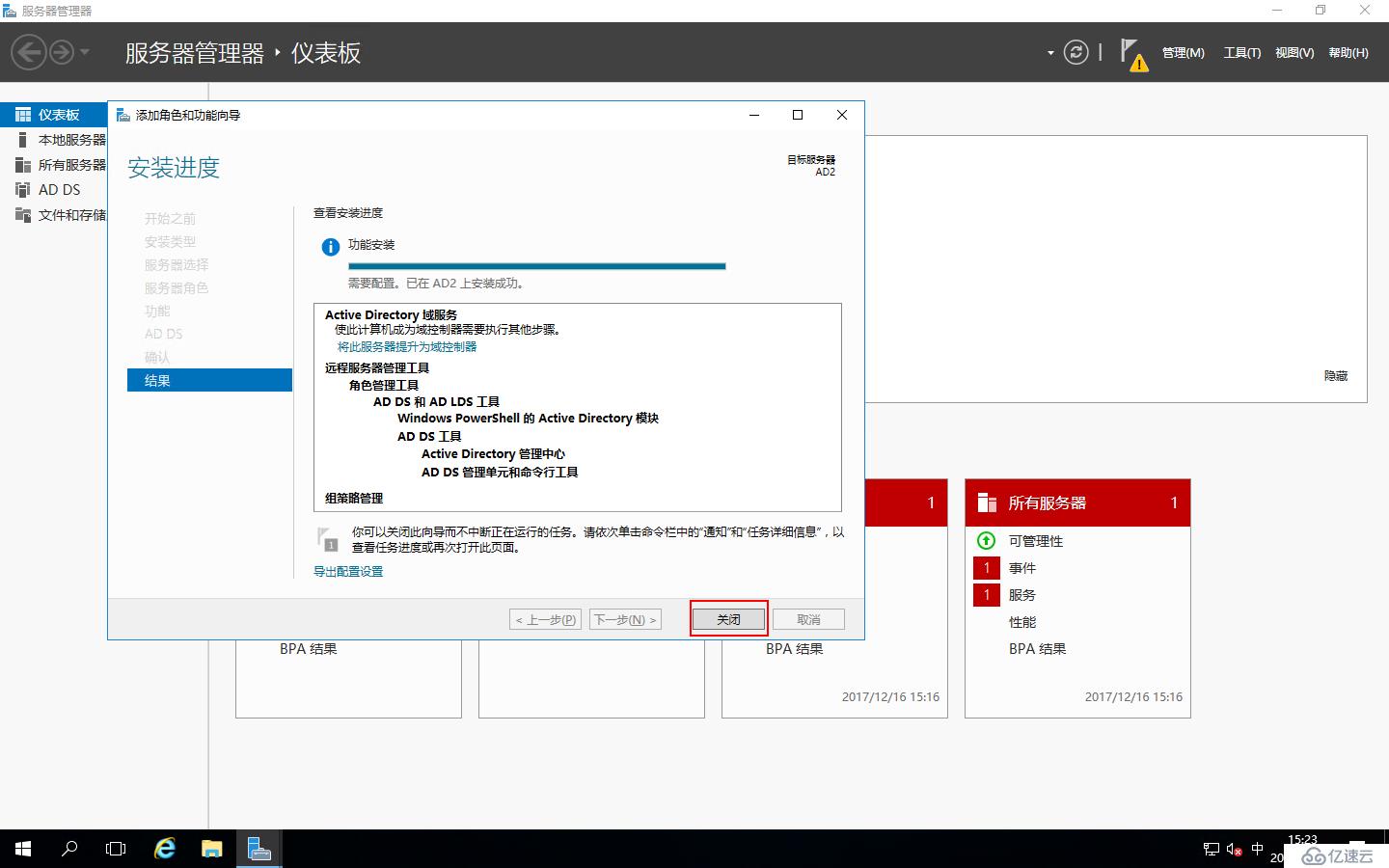Launch Internet Explorer from the taskbar
Viewport: 1389px width, 868px height.
165,849
